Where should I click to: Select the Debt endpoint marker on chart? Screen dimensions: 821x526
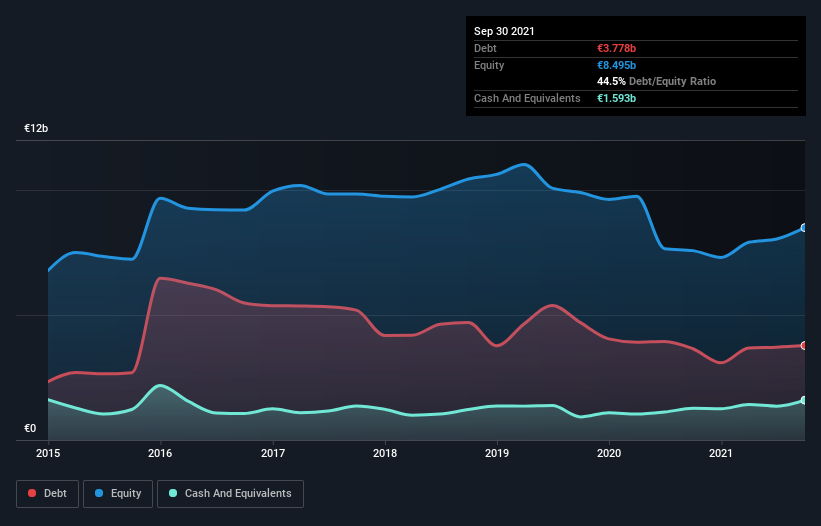(804, 345)
